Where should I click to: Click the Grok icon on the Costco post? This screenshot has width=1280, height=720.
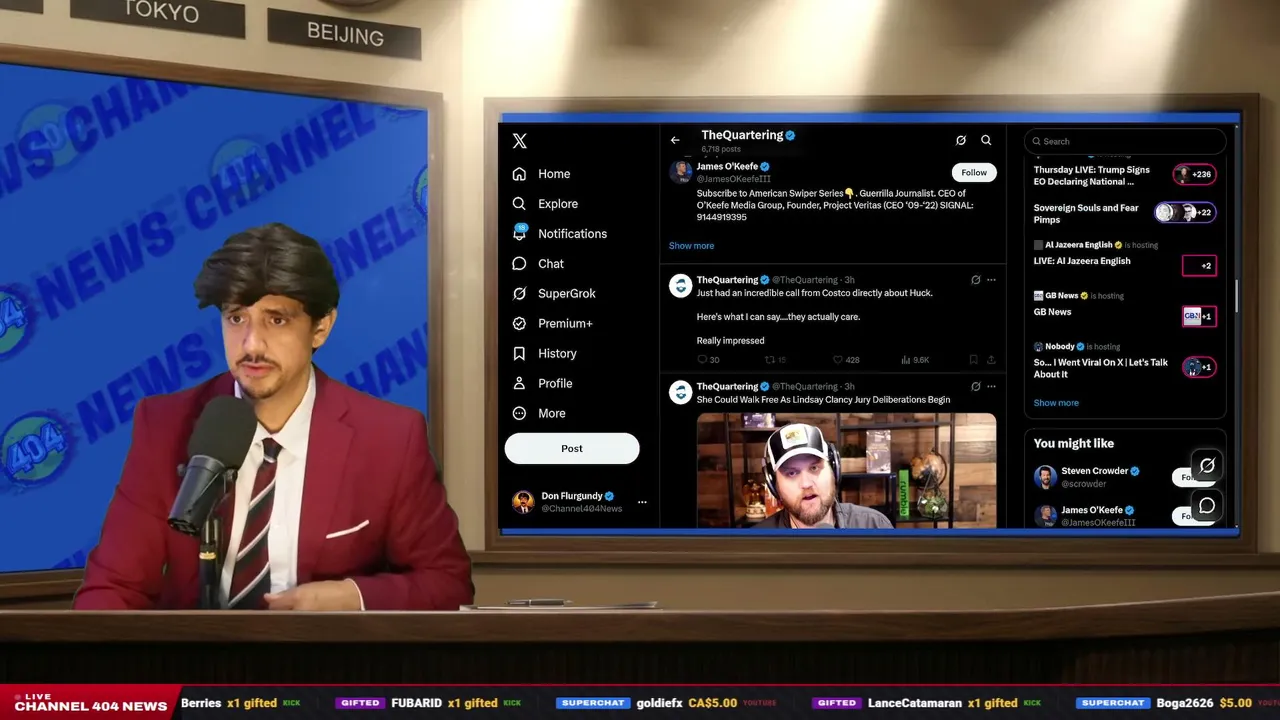(976, 280)
